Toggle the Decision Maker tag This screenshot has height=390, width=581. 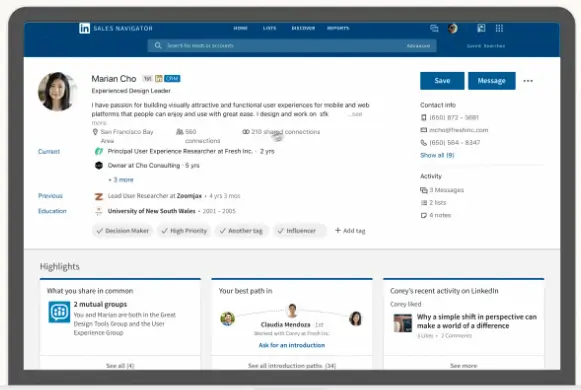[123, 231]
